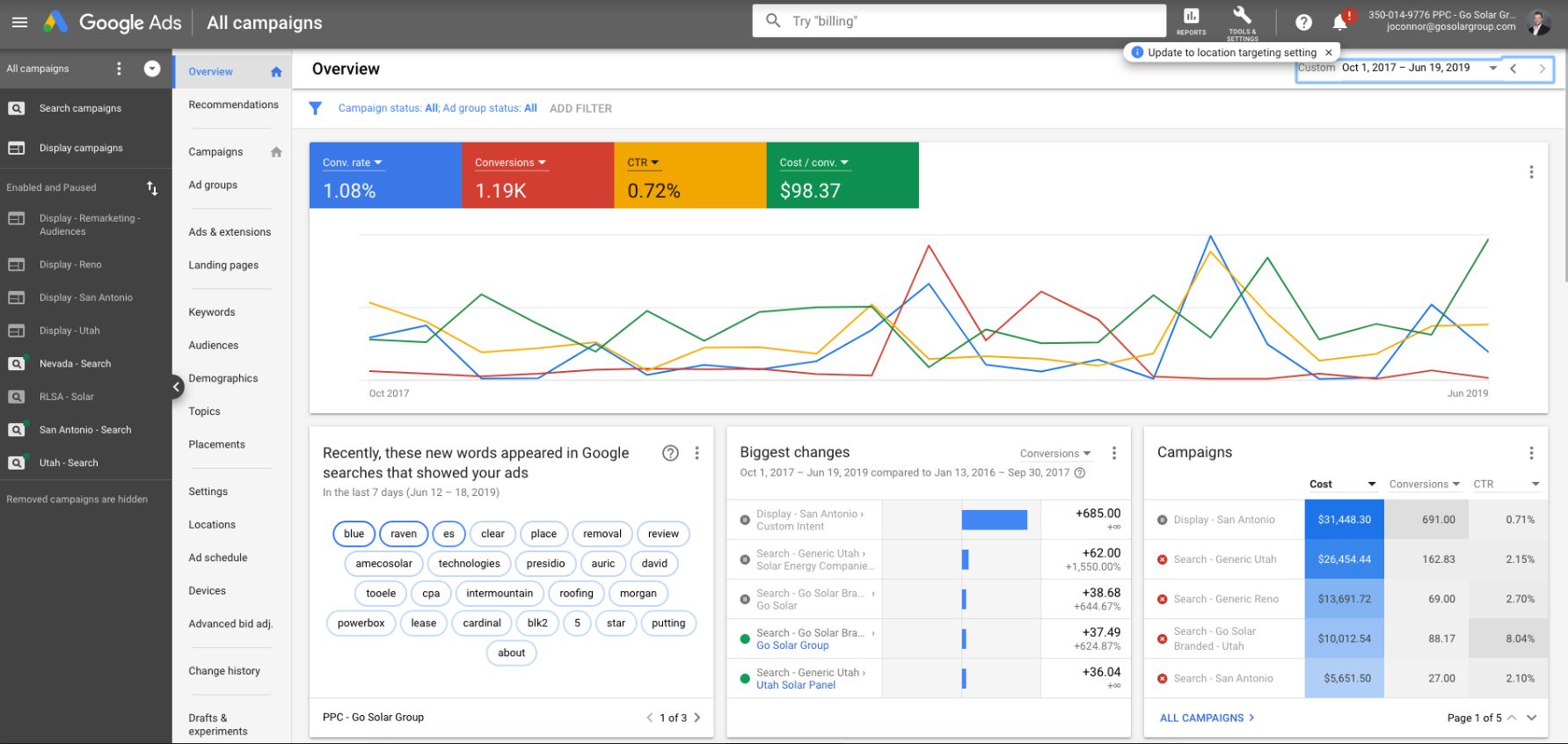Screen dimensions: 1568x744
Task: Open the Help question mark icon
Action: point(1304,23)
